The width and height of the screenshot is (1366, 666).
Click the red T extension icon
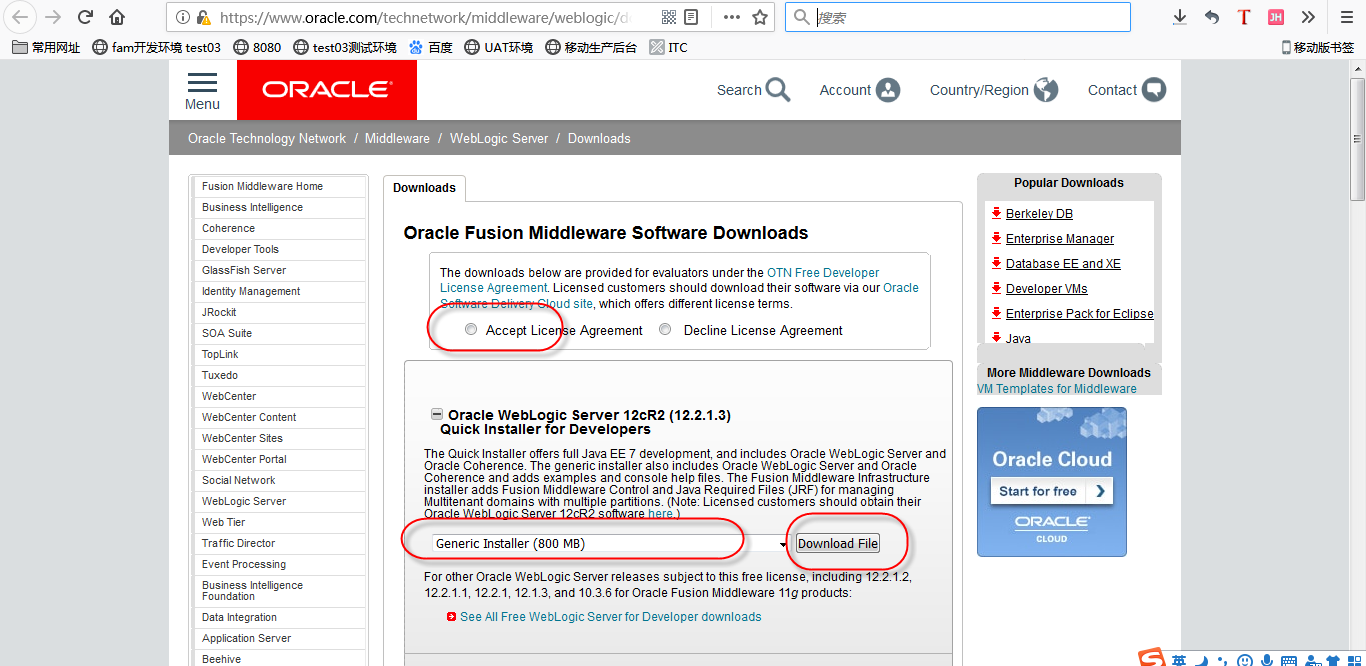[x=1243, y=17]
